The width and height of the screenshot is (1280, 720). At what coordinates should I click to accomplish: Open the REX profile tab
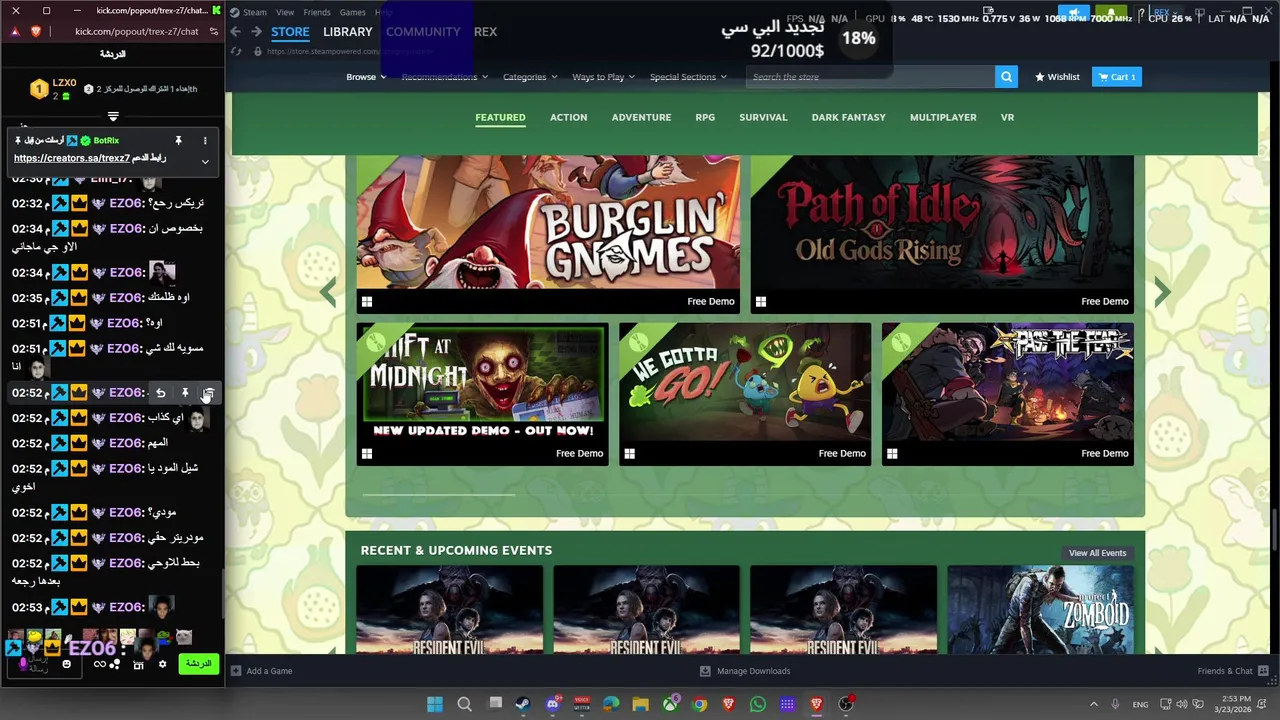(x=485, y=32)
